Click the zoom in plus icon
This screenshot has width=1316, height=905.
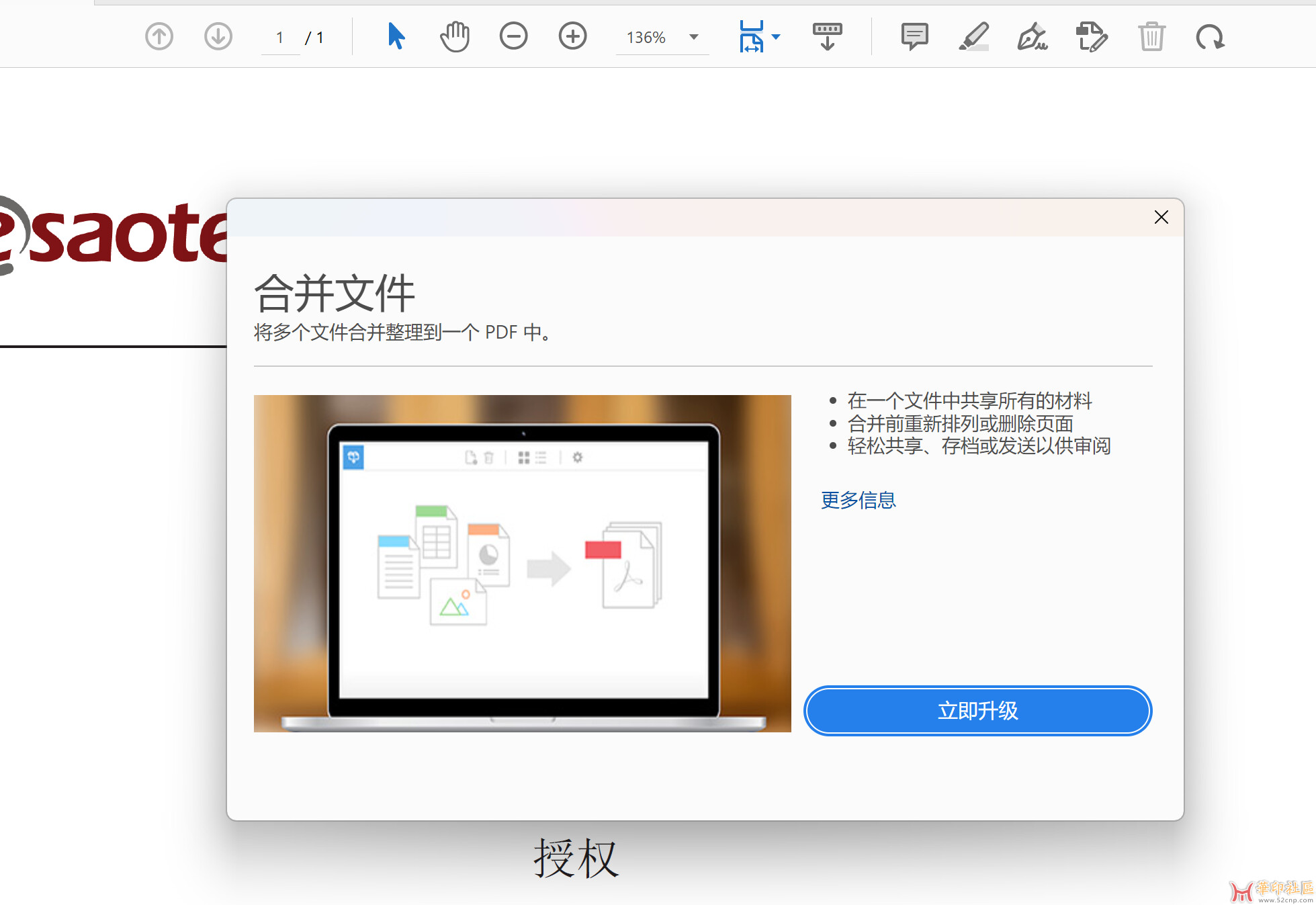(573, 36)
